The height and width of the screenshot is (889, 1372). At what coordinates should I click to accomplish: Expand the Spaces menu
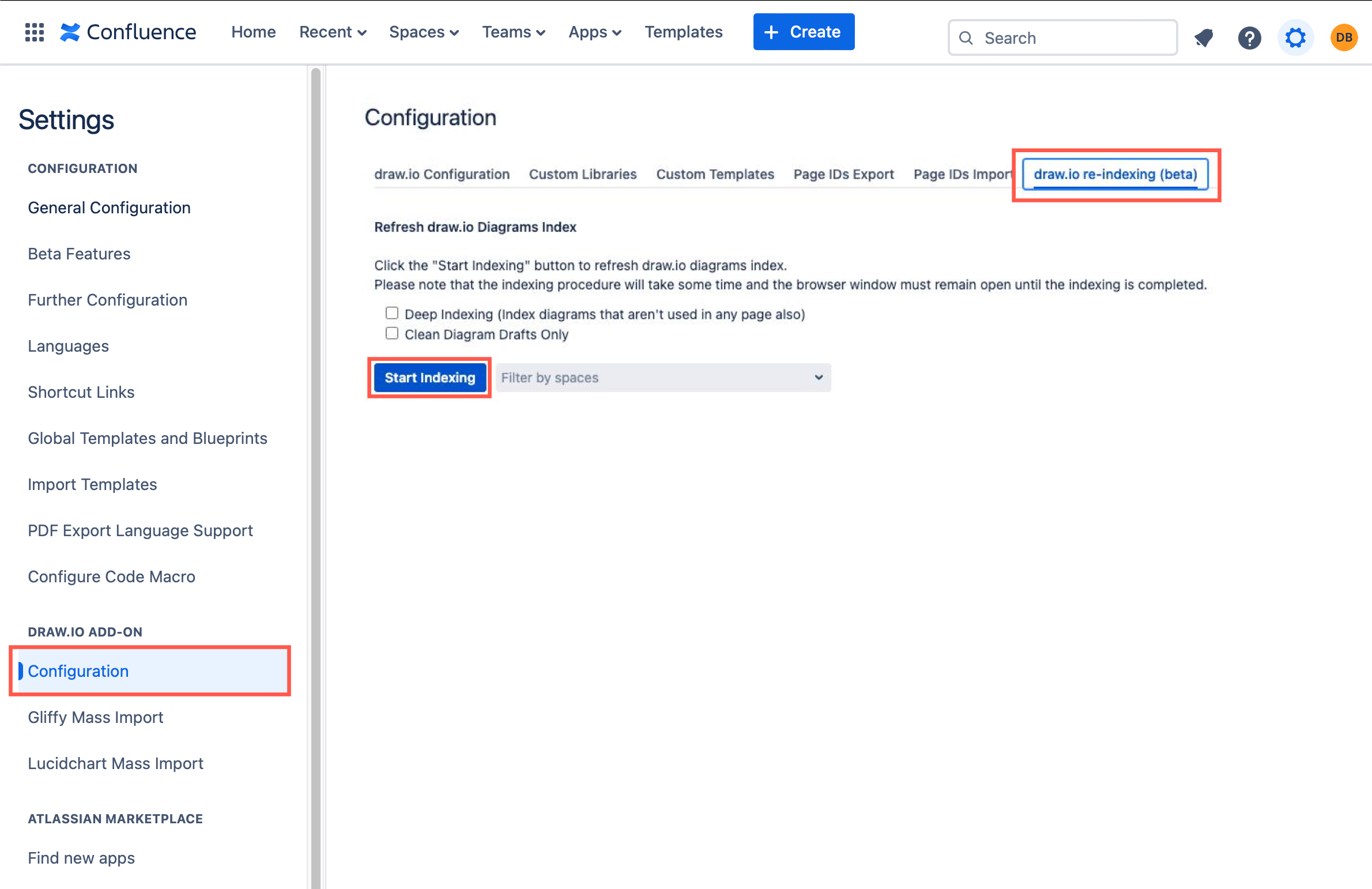pyautogui.click(x=423, y=32)
